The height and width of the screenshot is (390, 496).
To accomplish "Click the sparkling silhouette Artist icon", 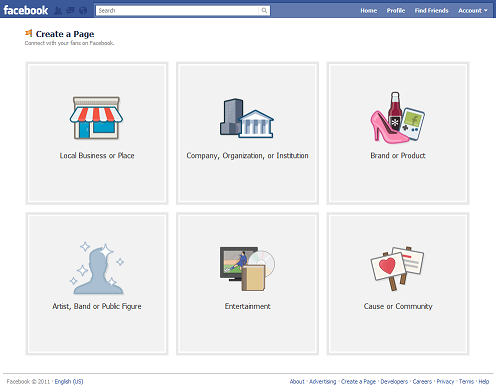I will [97, 268].
